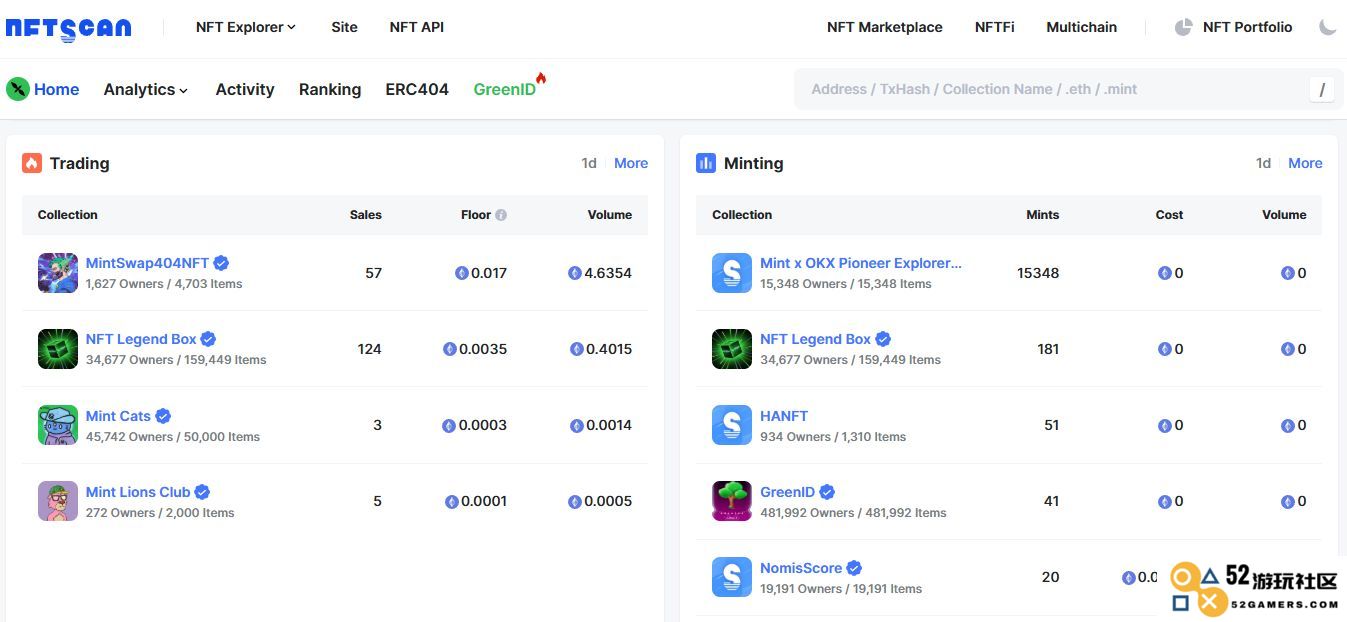The width and height of the screenshot is (1347, 622).
Task: Click Mint x OKX Pioneer Explorer avatar
Action: [732, 273]
